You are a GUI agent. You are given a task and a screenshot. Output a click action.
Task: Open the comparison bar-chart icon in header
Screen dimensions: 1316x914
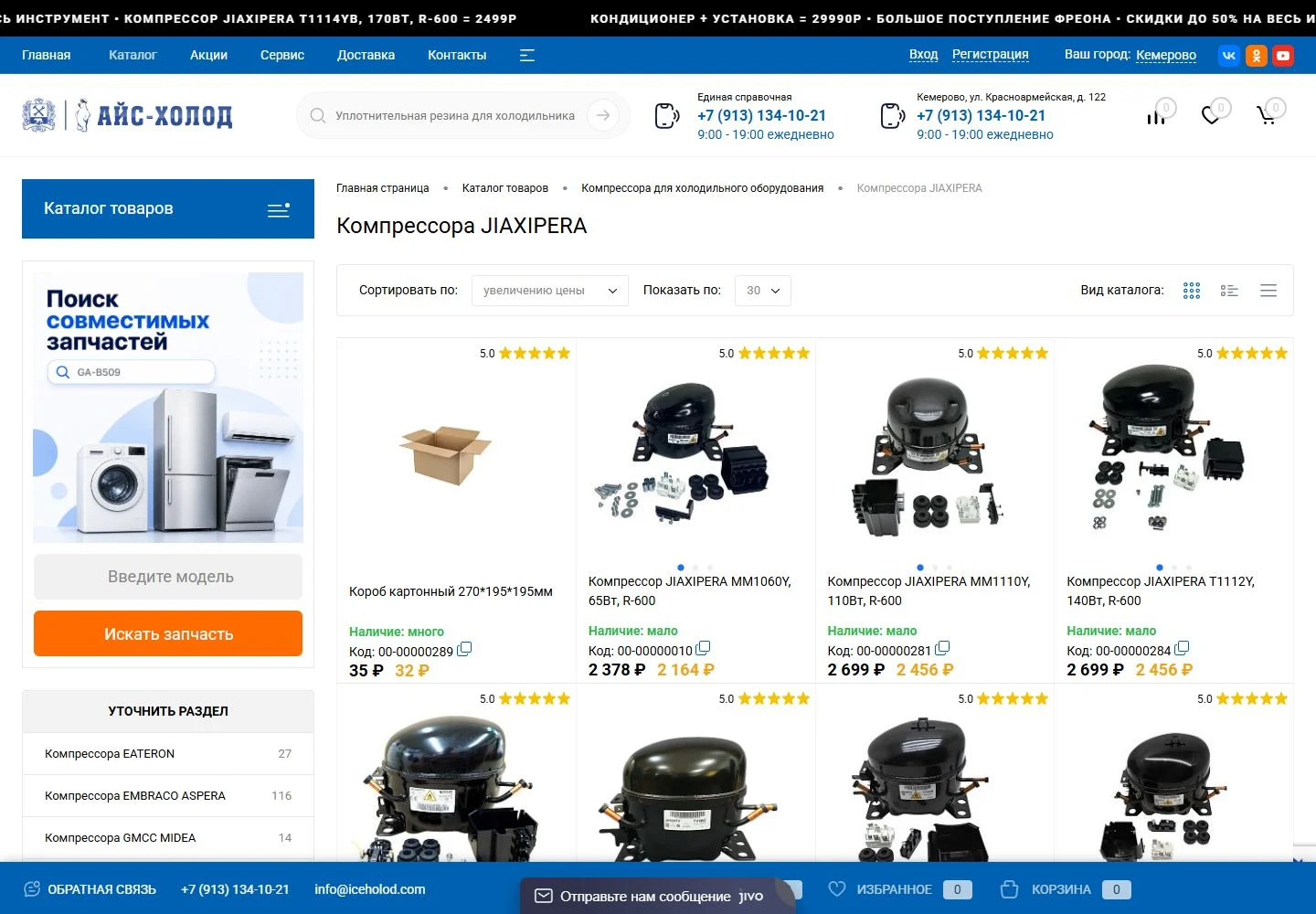pyautogui.click(x=1156, y=116)
